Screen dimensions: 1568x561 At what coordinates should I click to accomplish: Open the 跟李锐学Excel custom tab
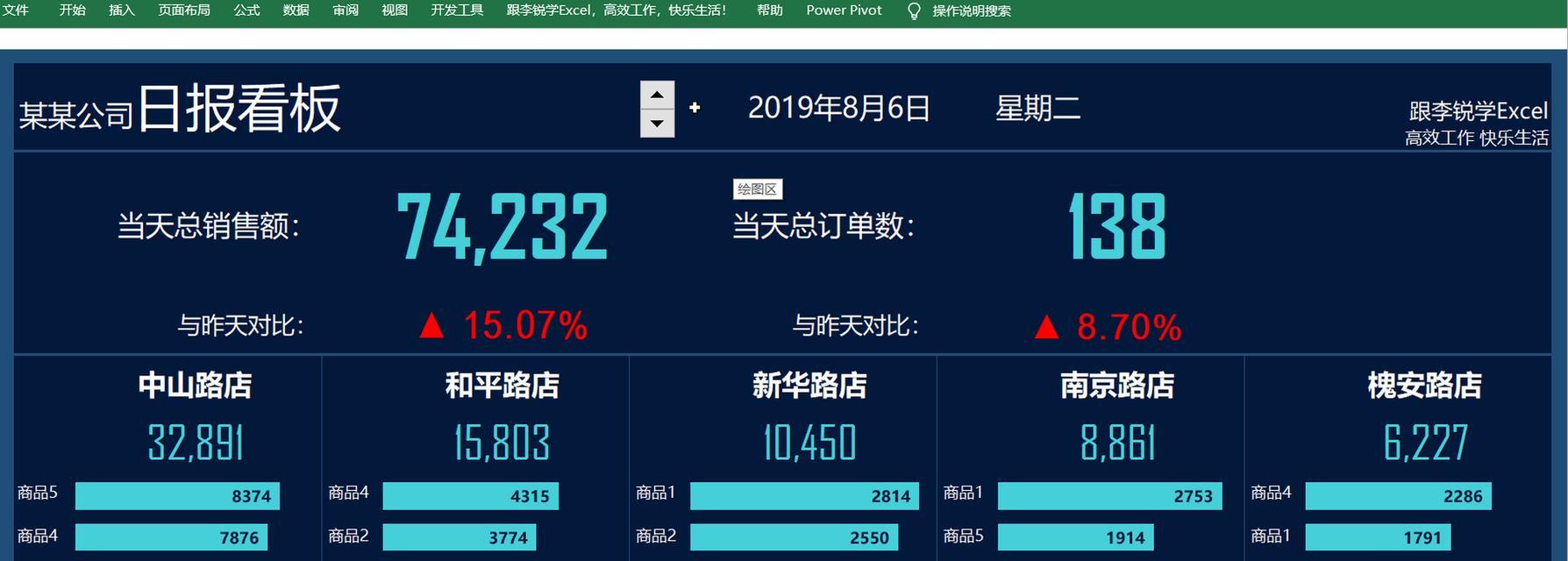617,11
